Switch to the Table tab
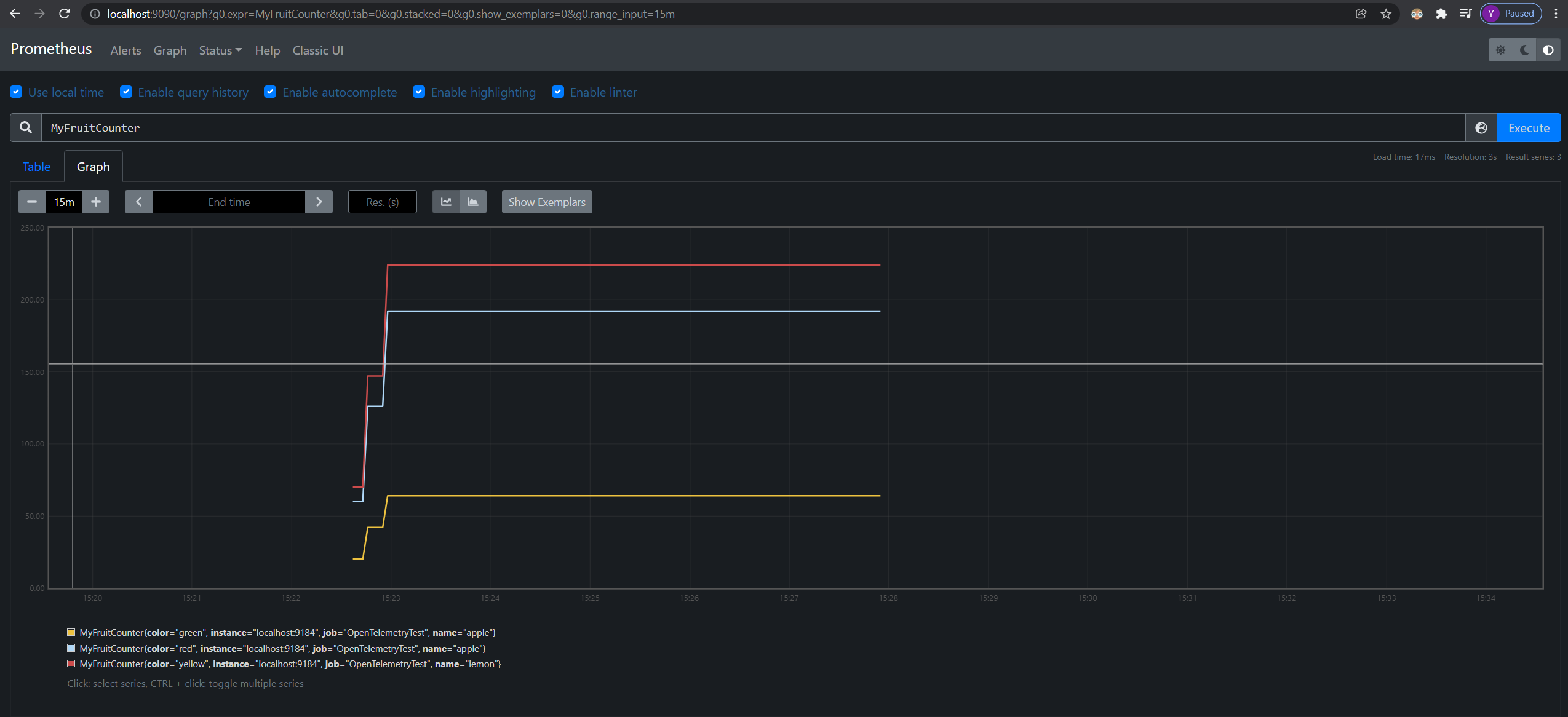The height and width of the screenshot is (717, 1568). pos(36,167)
